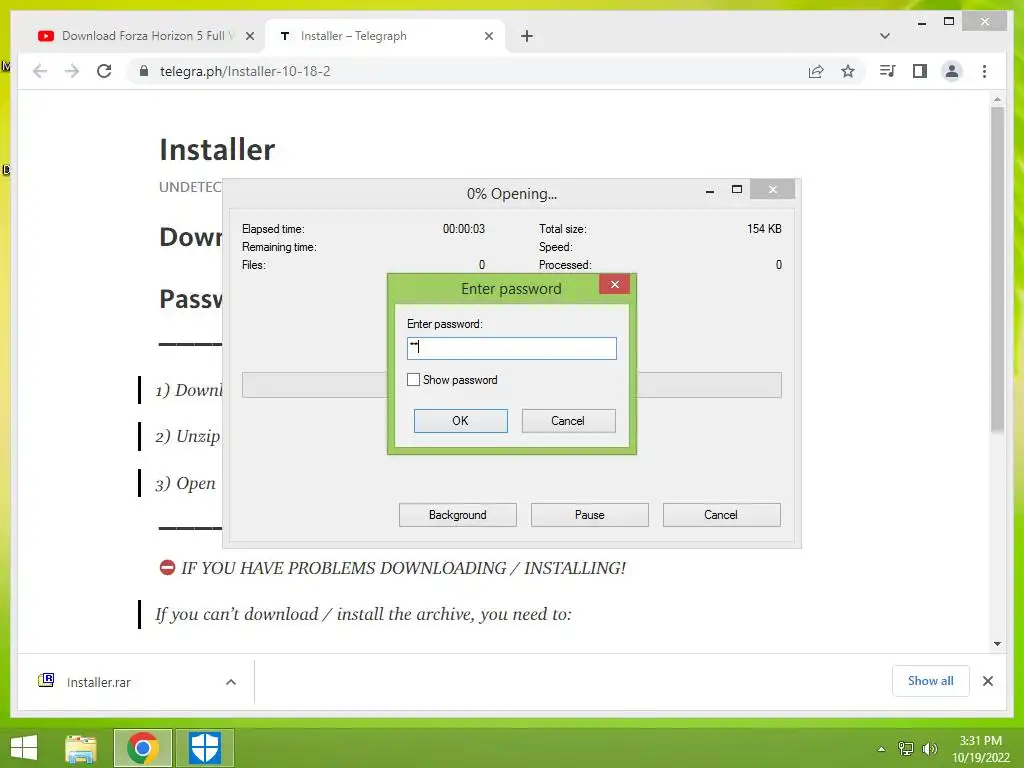Screen dimensions: 1024x768
Task: Open the Chrome profile avatar
Action: click(952, 71)
